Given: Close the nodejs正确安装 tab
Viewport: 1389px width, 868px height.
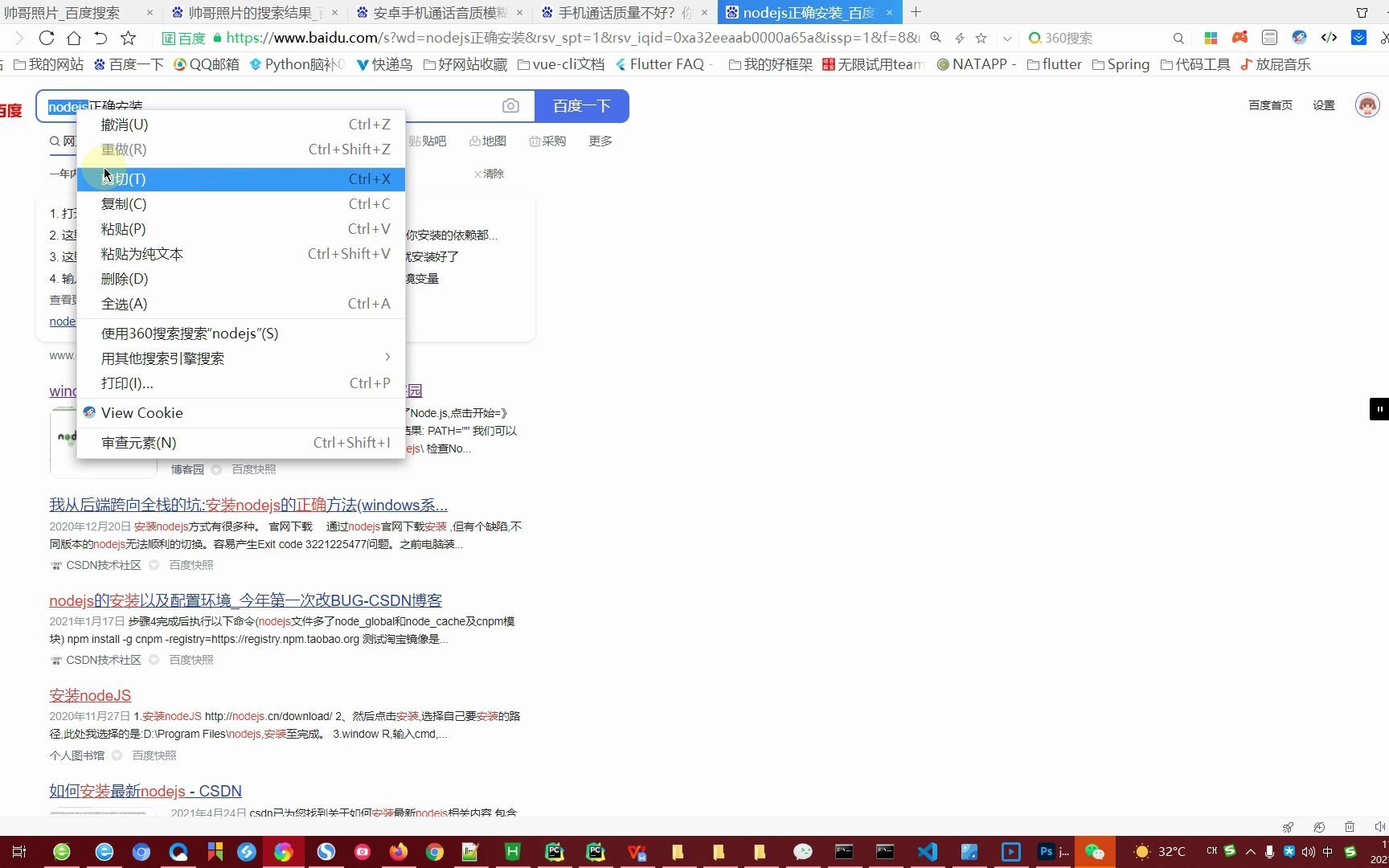Looking at the screenshot, I should 889,12.
